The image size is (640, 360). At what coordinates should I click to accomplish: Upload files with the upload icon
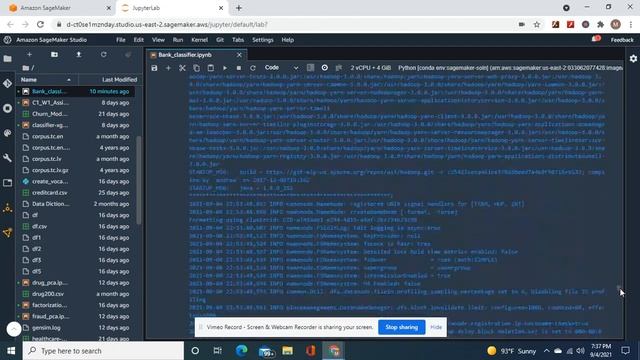pyautogui.click(x=79, y=55)
